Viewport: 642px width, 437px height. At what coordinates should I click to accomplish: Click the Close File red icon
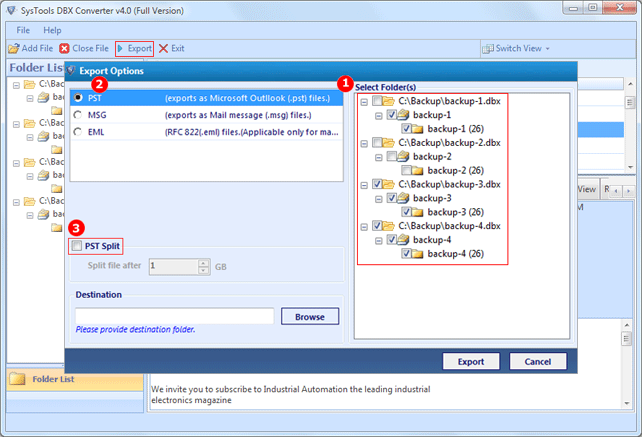coord(64,49)
